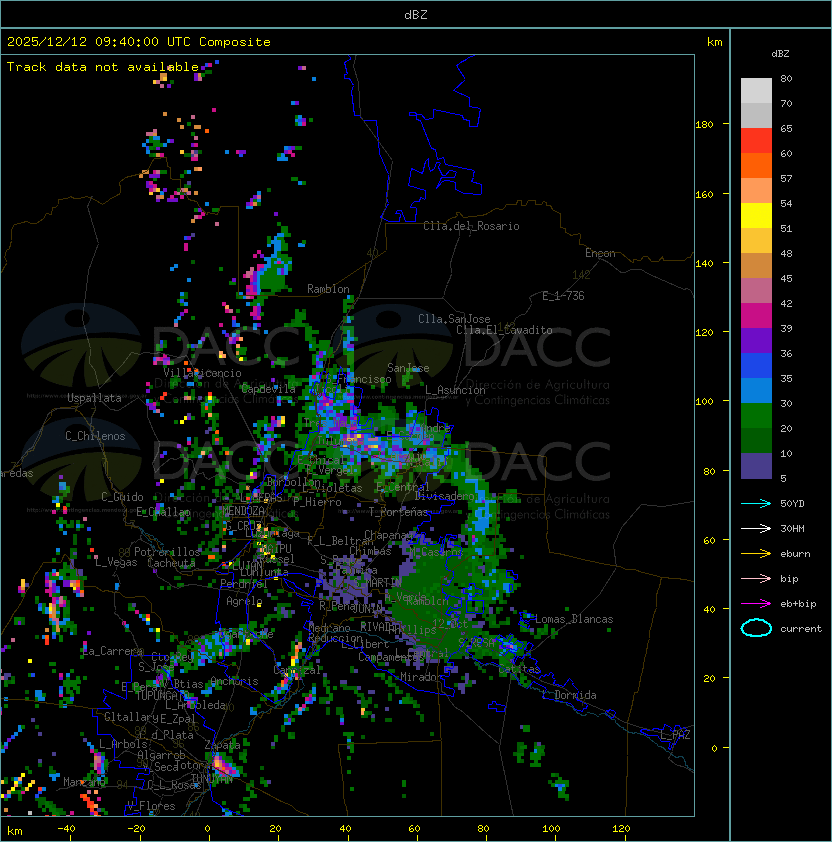Choose the mauve 42-45 dBZ swatch
The height and width of the screenshot is (842, 832).
tap(756, 291)
